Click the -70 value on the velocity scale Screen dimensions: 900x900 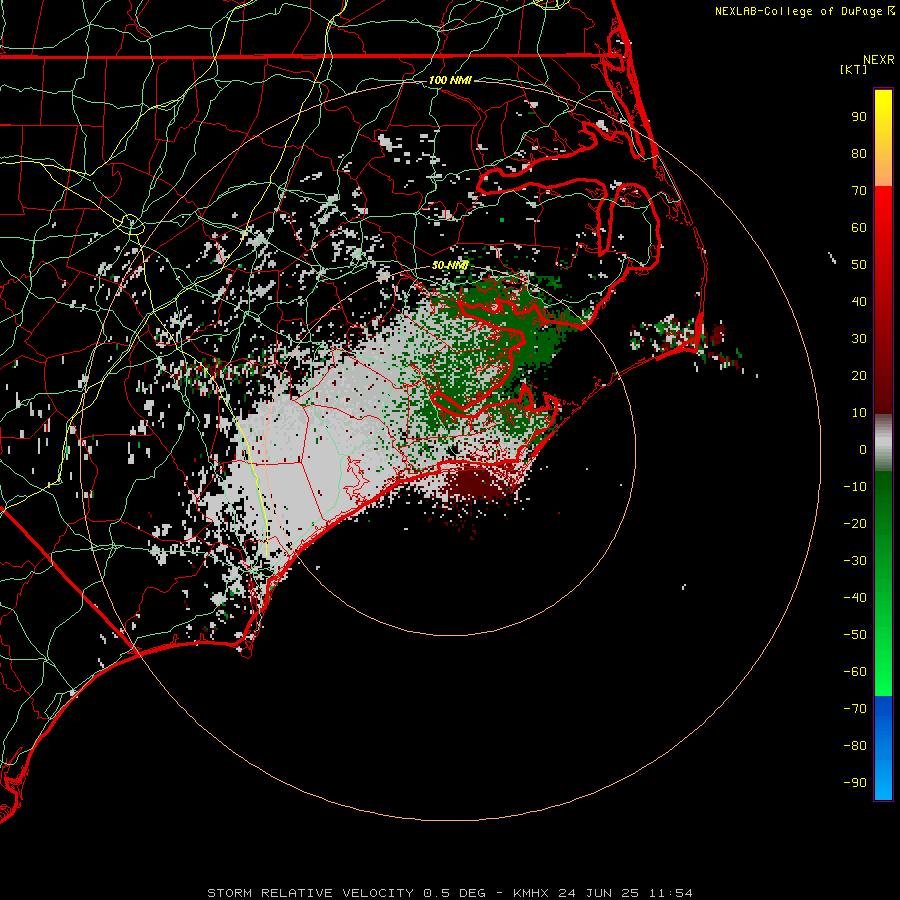855,709
